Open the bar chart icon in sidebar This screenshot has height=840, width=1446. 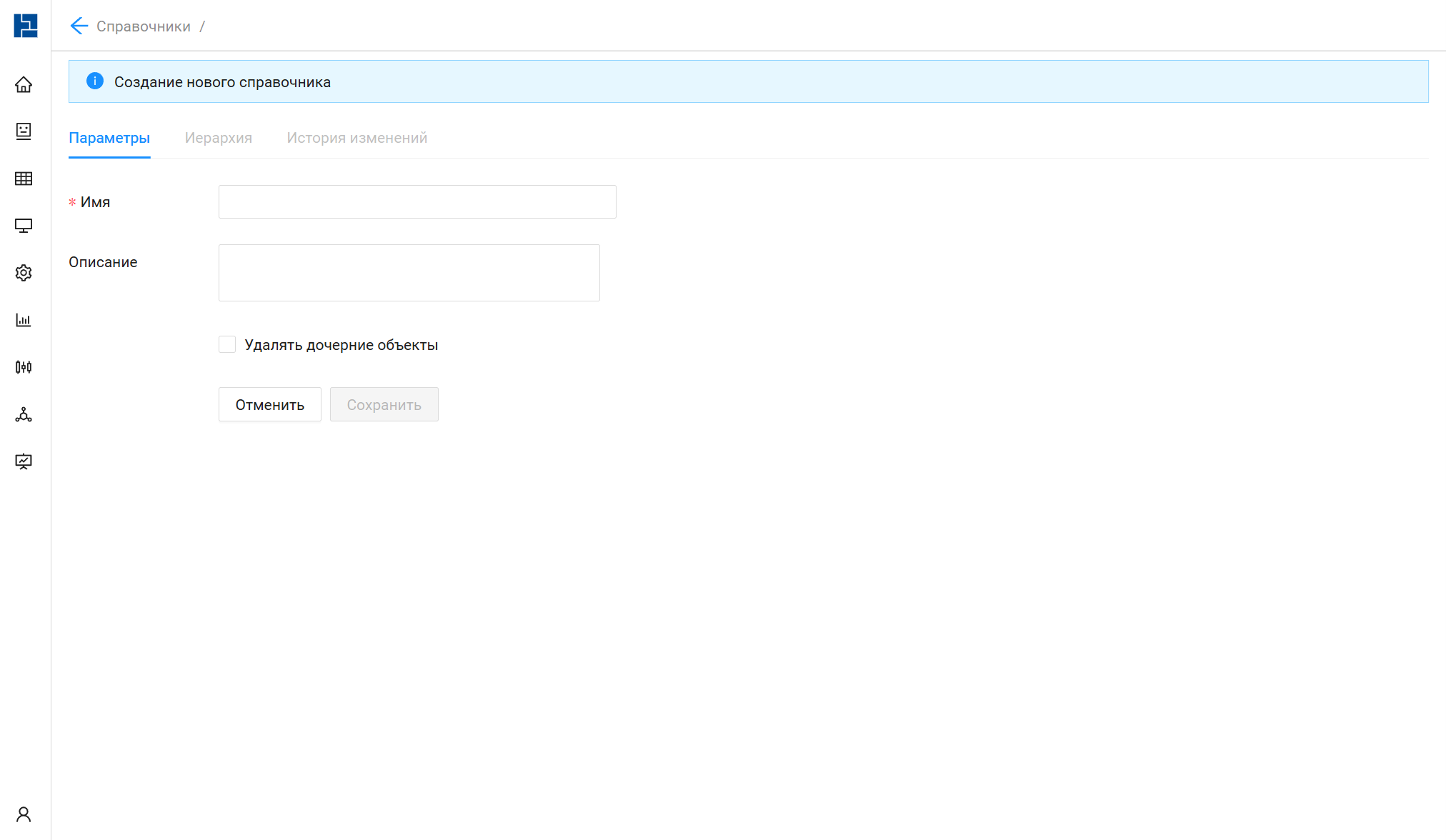[x=24, y=320]
